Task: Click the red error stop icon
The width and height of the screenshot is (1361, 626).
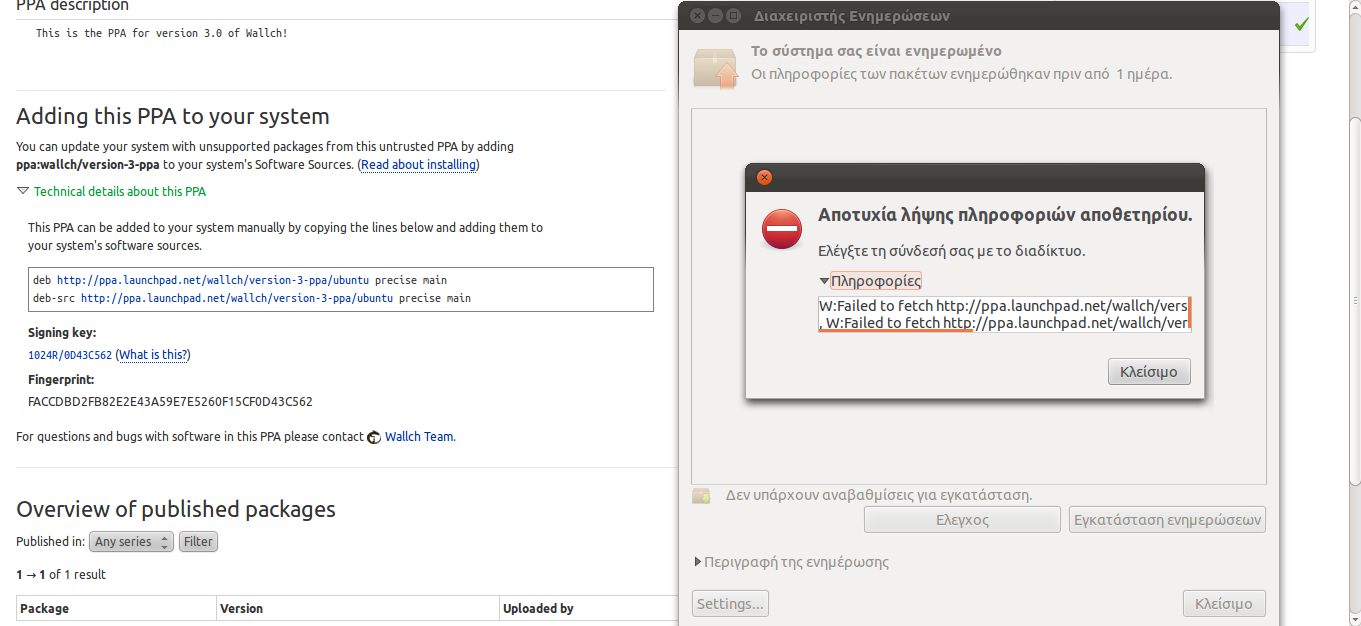Action: coord(782,230)
